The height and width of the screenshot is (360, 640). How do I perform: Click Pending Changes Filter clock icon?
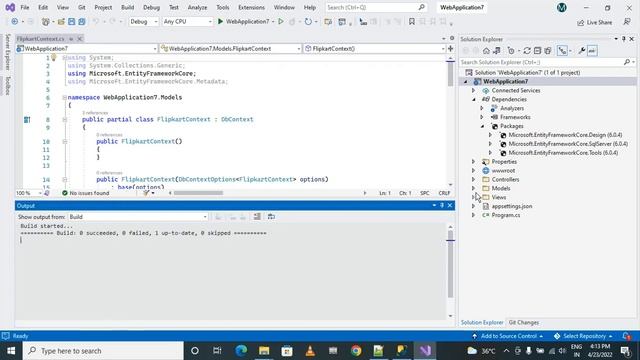click(511, 51)
